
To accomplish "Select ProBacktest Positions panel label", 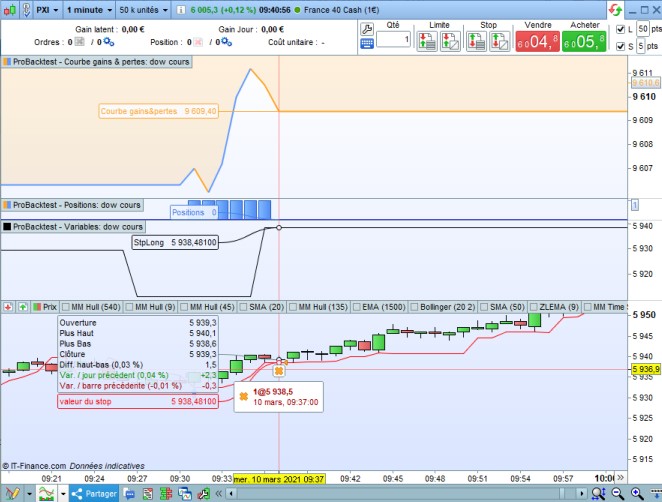I will (x=72, y=205).
